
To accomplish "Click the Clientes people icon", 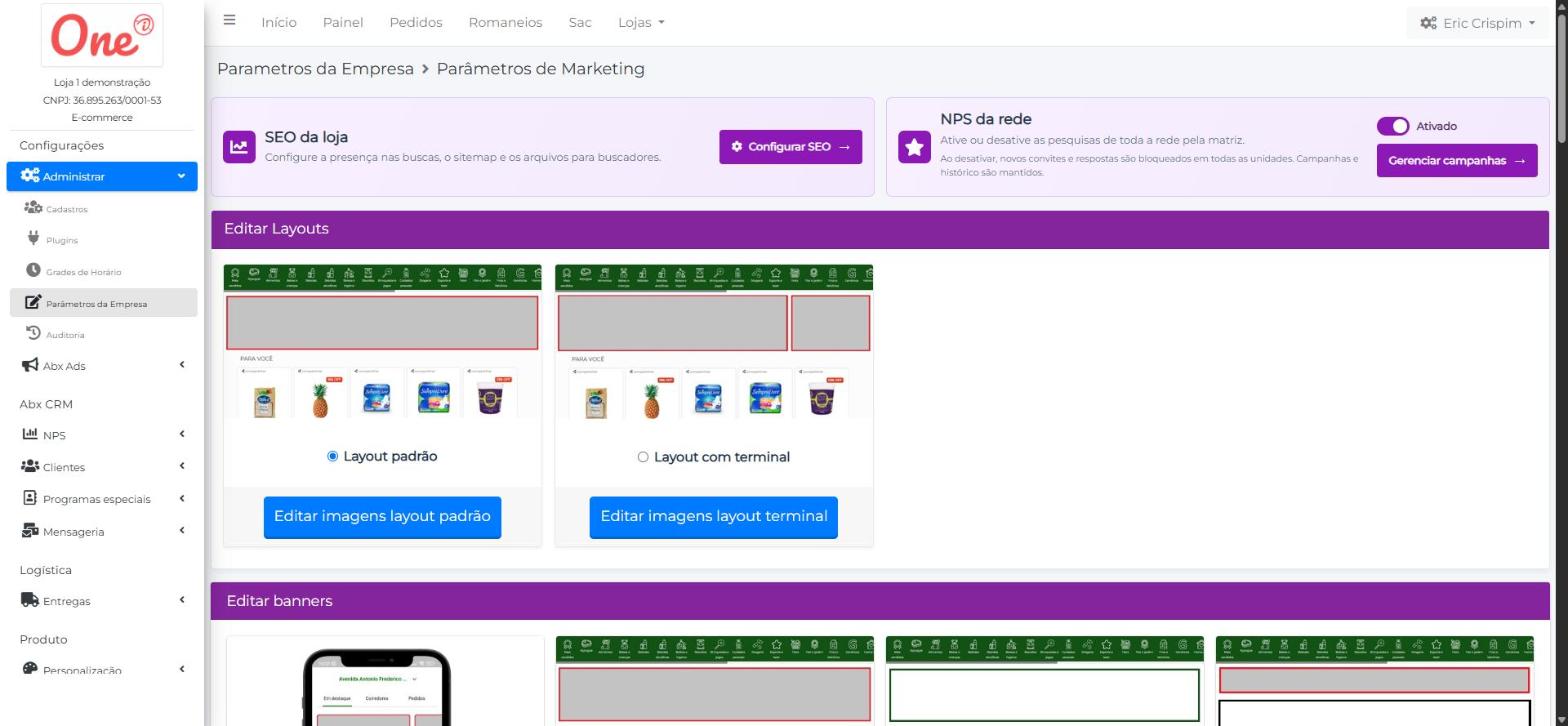I will (30, 466).
